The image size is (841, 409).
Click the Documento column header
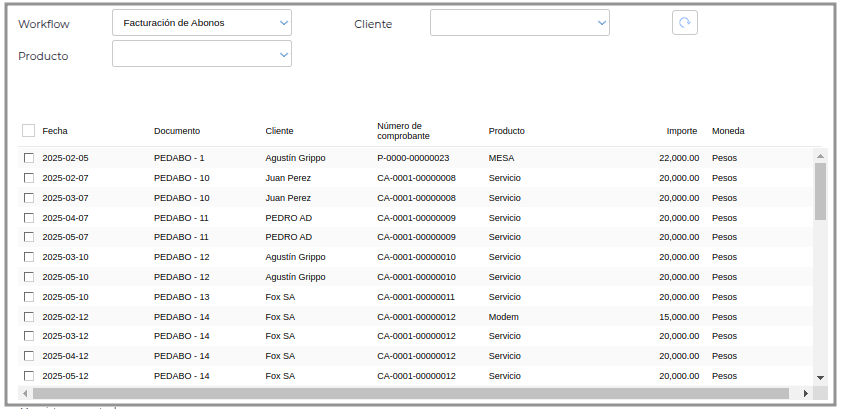[x=176, y=131]
